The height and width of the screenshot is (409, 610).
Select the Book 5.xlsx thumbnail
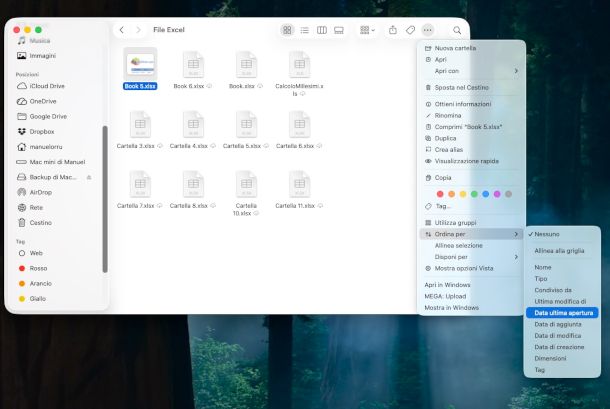140,64
